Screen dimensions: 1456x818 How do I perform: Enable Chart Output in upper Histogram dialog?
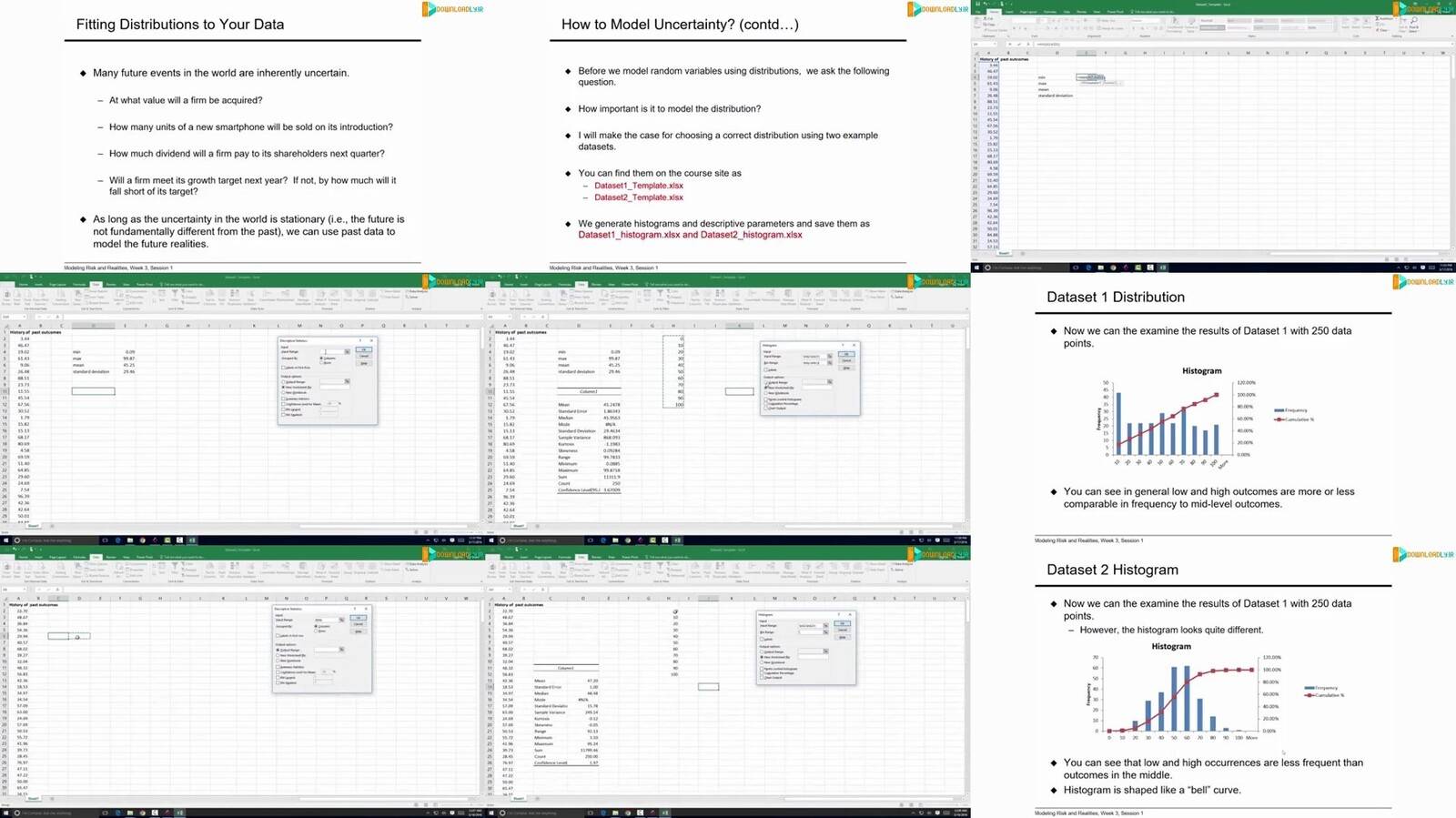[x=766, y=408]
